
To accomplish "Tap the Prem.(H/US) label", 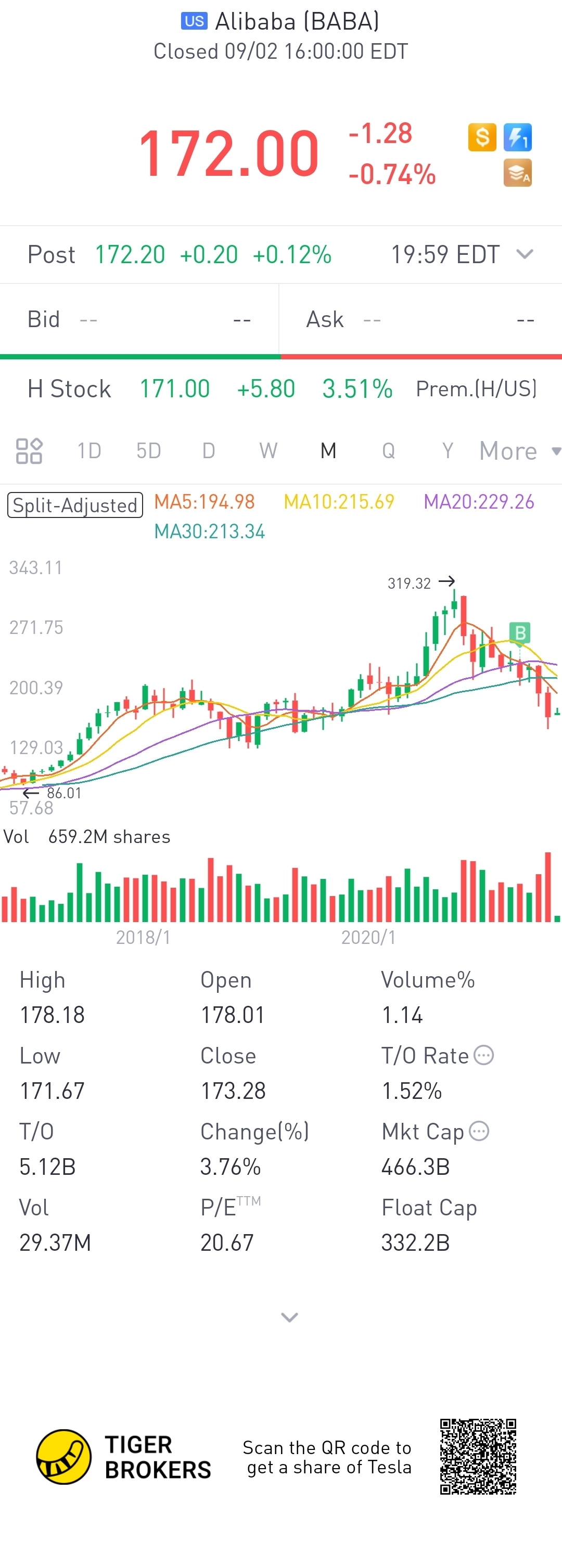I will pos(476,388).
